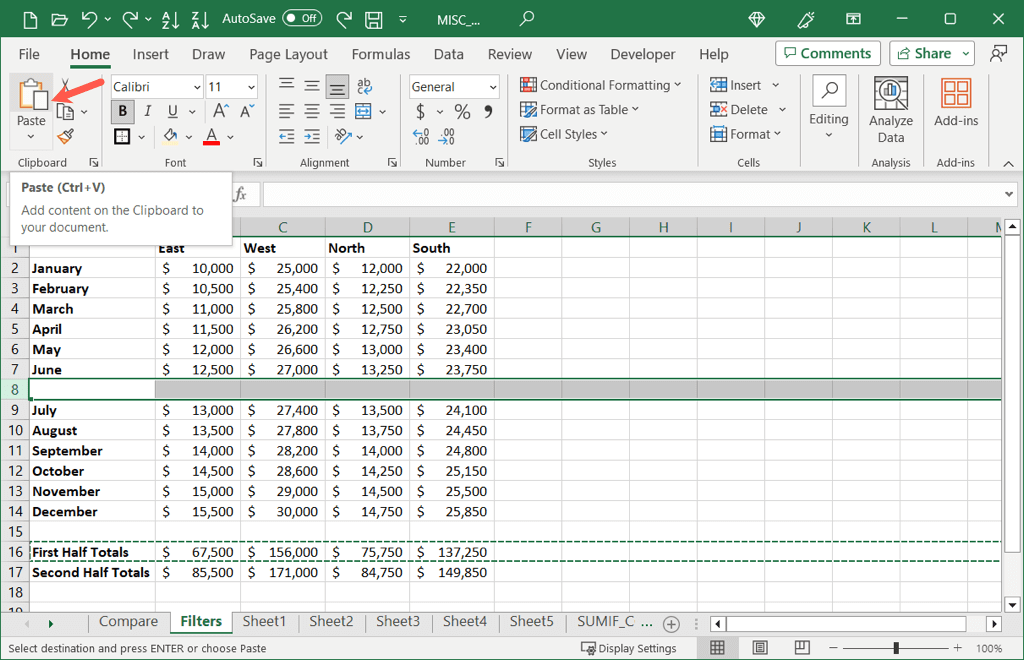Image resolution: width=1024 pixels, height=660 pixels.
Task: Apply Percent Style number format
Action: tap(462, 111)
